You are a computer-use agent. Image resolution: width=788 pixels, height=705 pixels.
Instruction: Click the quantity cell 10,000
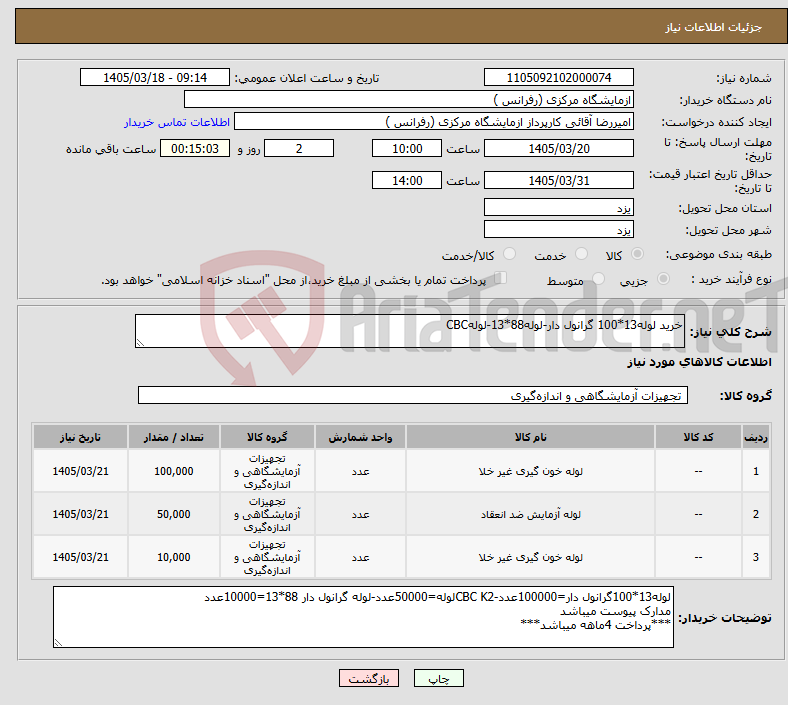[173, 557]
